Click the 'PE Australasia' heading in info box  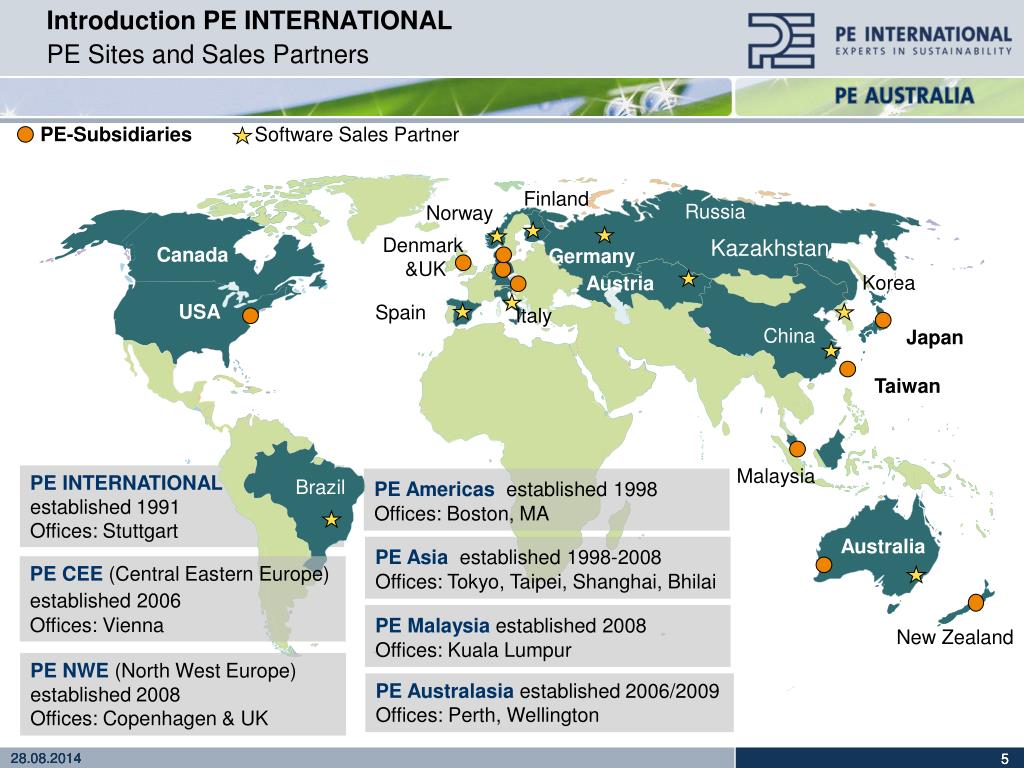tap(445, 691)
